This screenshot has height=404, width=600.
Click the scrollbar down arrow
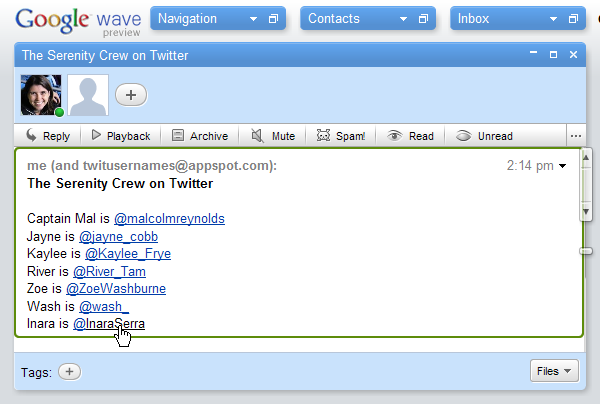pyautogui.click(x=585, y=211)
